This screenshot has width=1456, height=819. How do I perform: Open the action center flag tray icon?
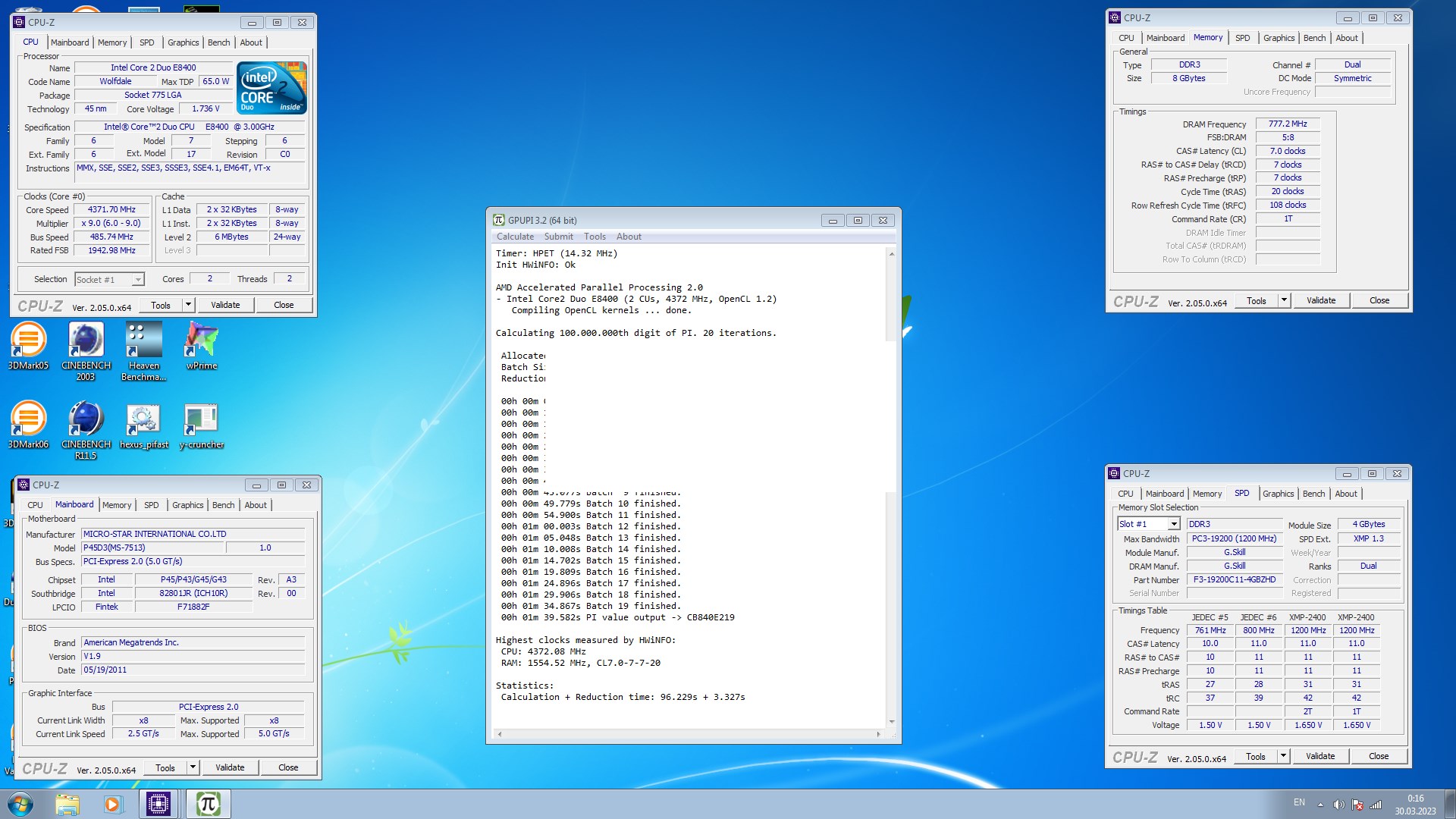click(1357, 805)
